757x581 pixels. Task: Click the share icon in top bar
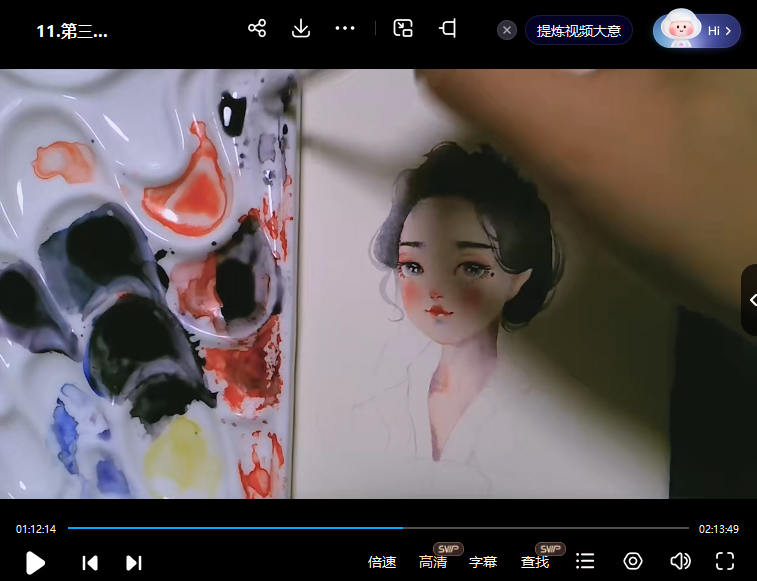coord(257,29)
